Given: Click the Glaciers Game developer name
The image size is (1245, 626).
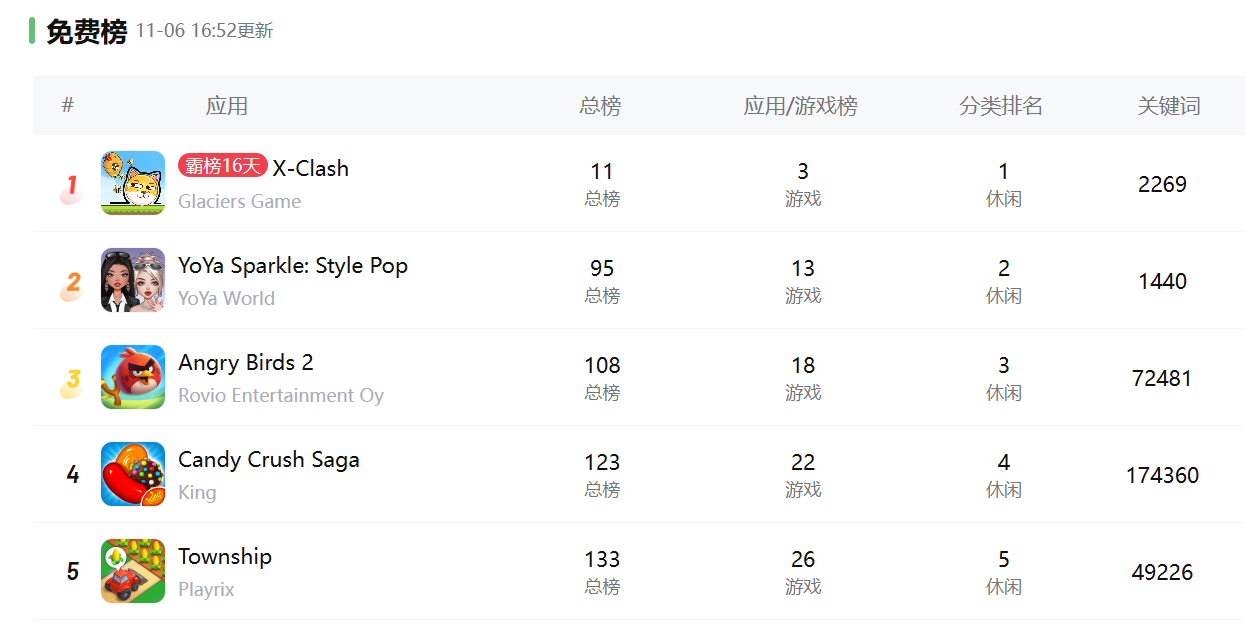Looking at the screenshot, I should pos(240,201).
